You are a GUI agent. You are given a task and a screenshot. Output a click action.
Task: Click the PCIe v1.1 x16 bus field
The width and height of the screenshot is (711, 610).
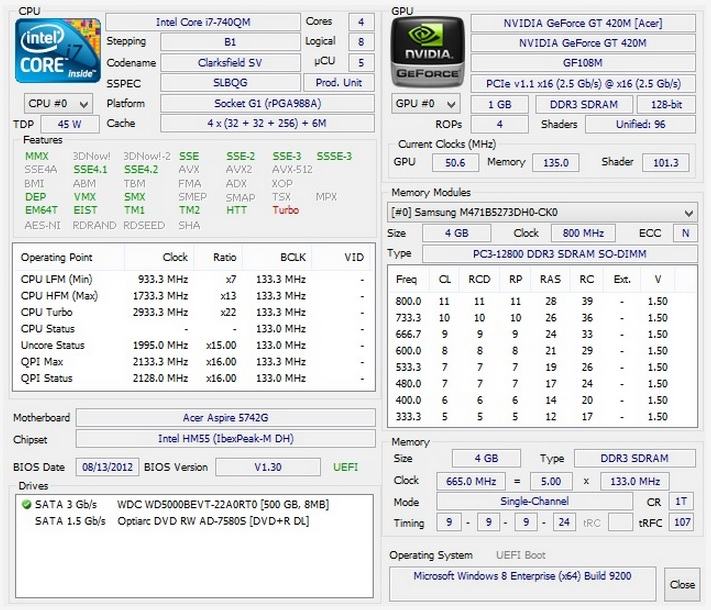[x=583, y=83]
